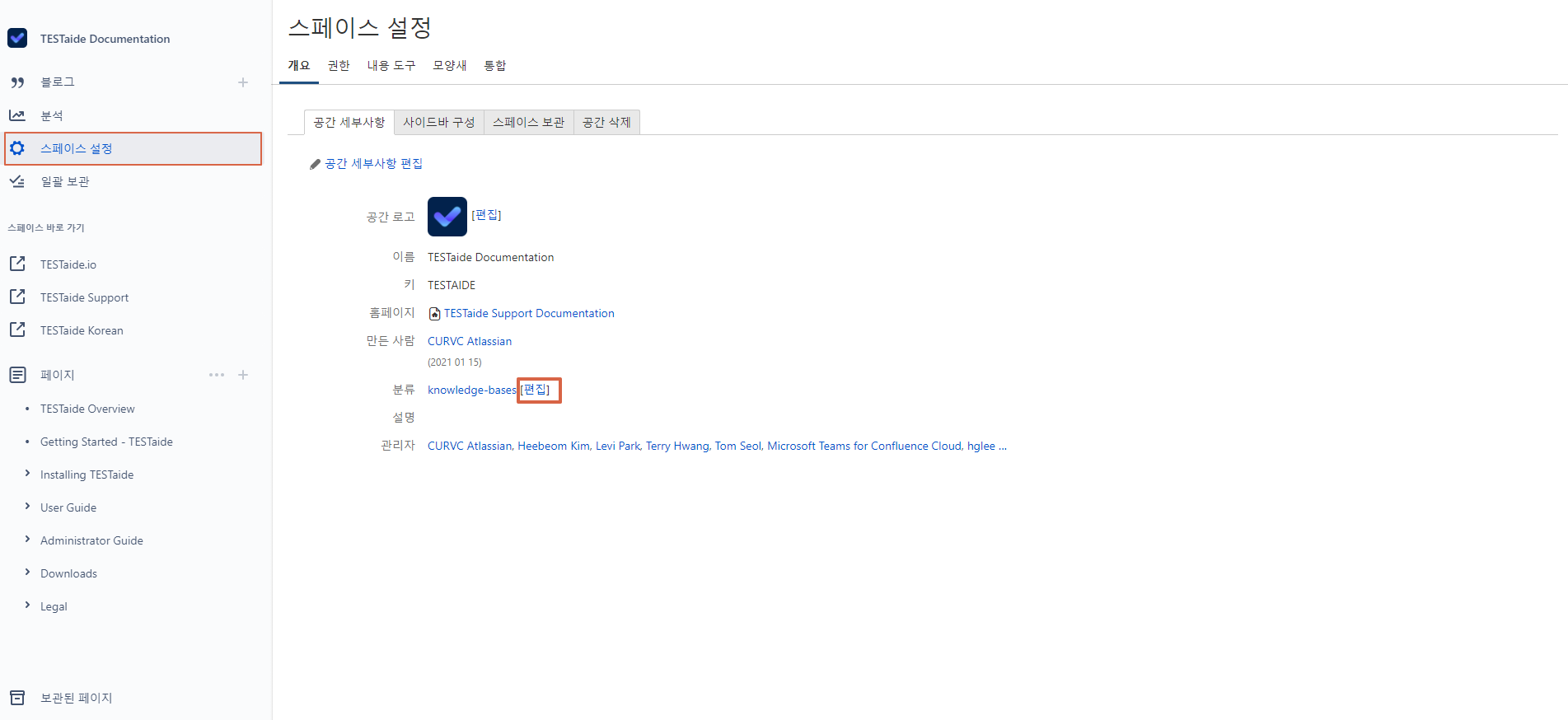
Task: Open the 사이드바 구성 tab
Action: pyautogui.click(x=438, y=122)
